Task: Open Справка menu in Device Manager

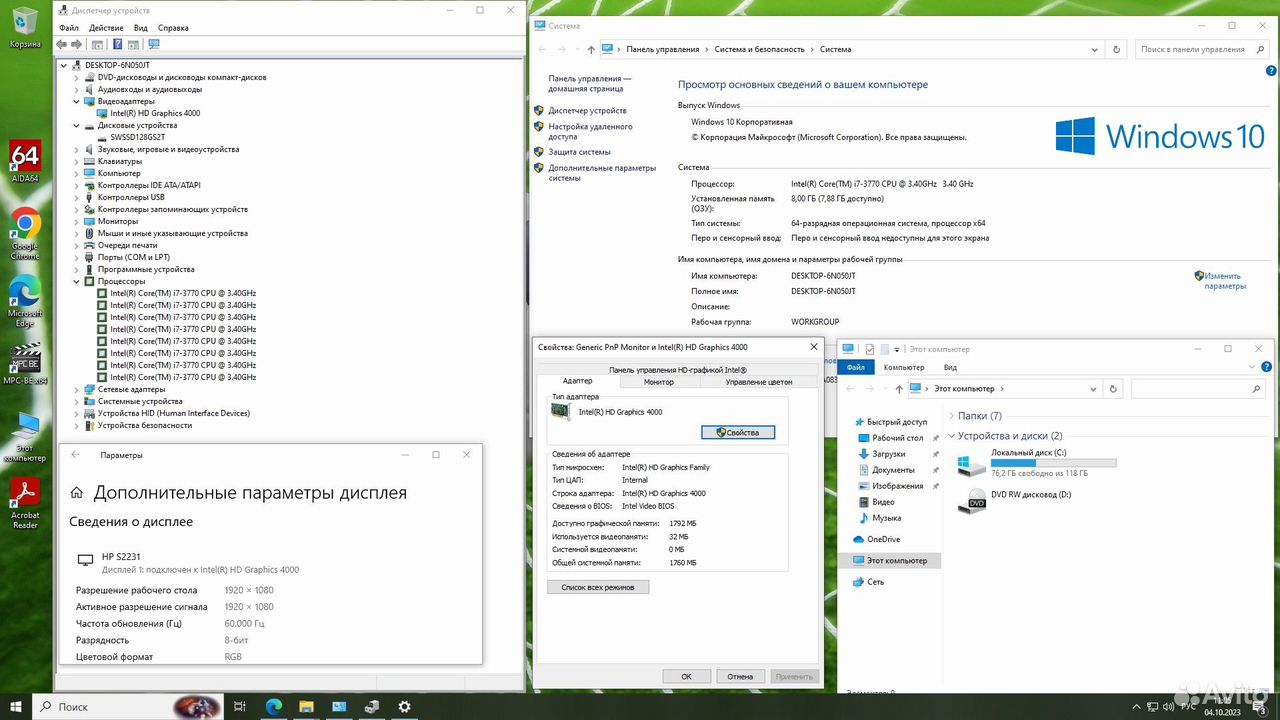Action: 173,28
